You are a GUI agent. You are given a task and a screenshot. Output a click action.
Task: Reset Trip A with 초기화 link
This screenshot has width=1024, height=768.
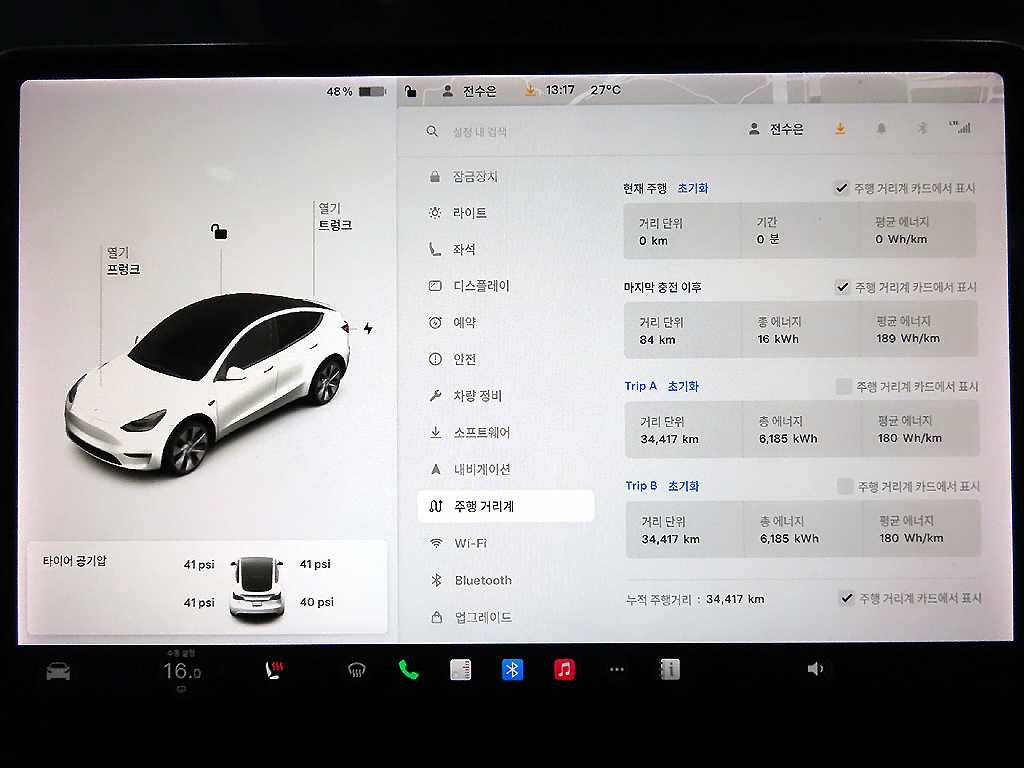683,386
